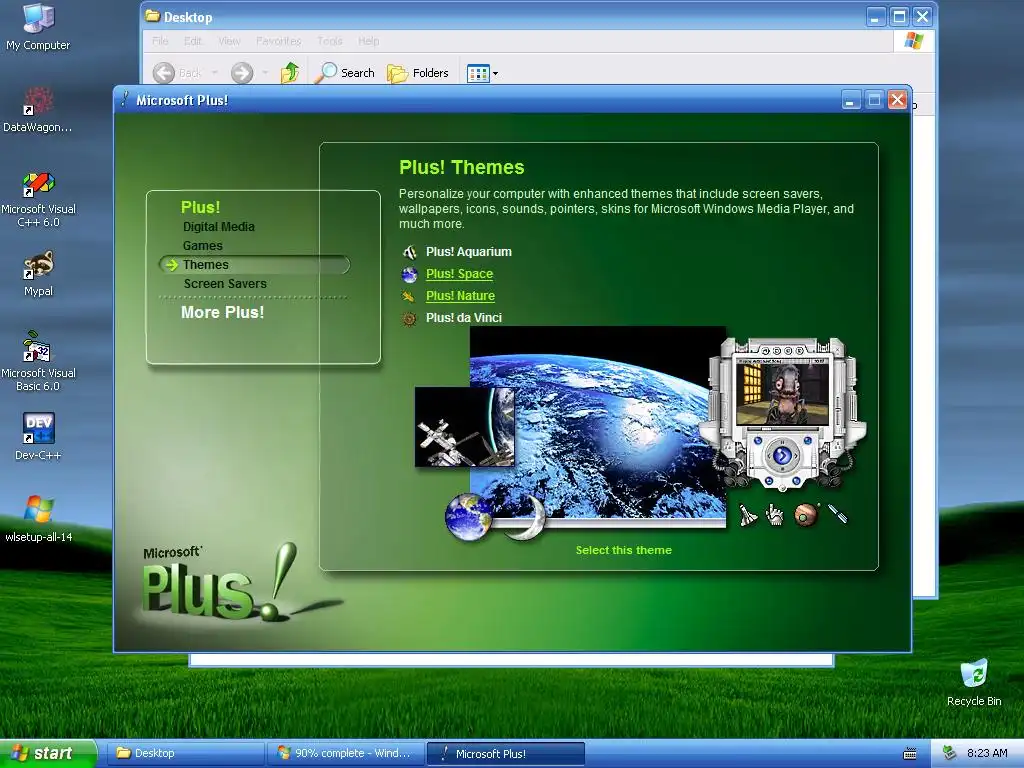Open View menu in Desktop window
The width and height of the screenshot is (1024, 768).
tap(229, 41)
